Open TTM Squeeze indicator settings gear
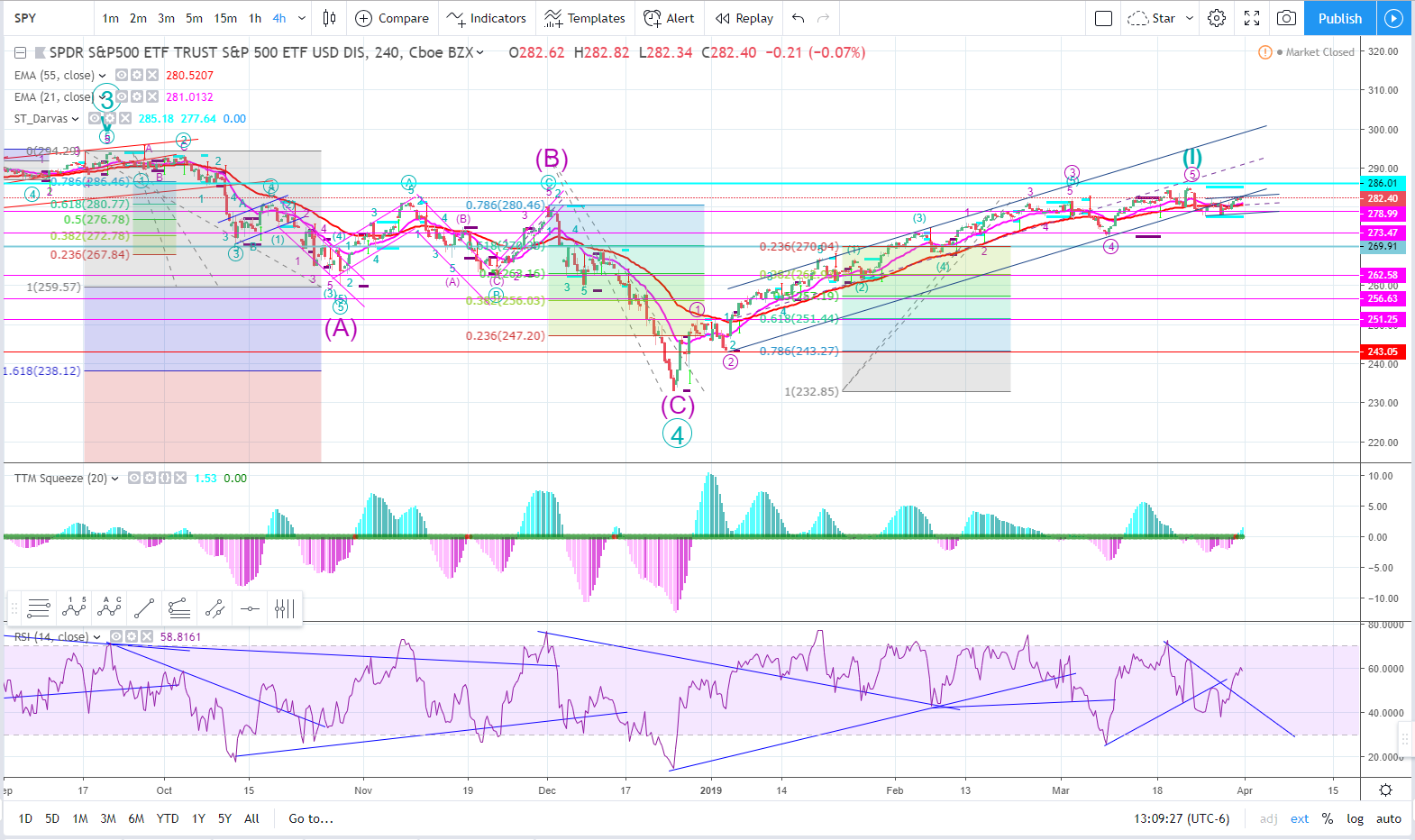Image resolution: width=1415 pixels, height=840 pixels. pyautogui.click(x=150, y=478)
